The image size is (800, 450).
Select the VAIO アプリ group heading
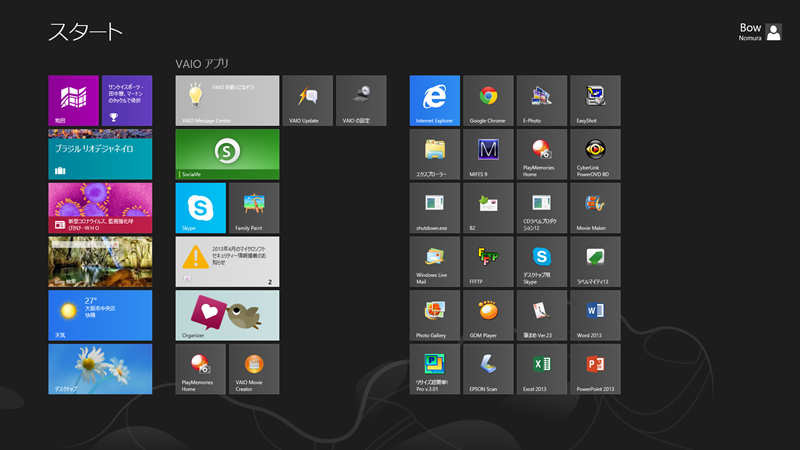202,64
